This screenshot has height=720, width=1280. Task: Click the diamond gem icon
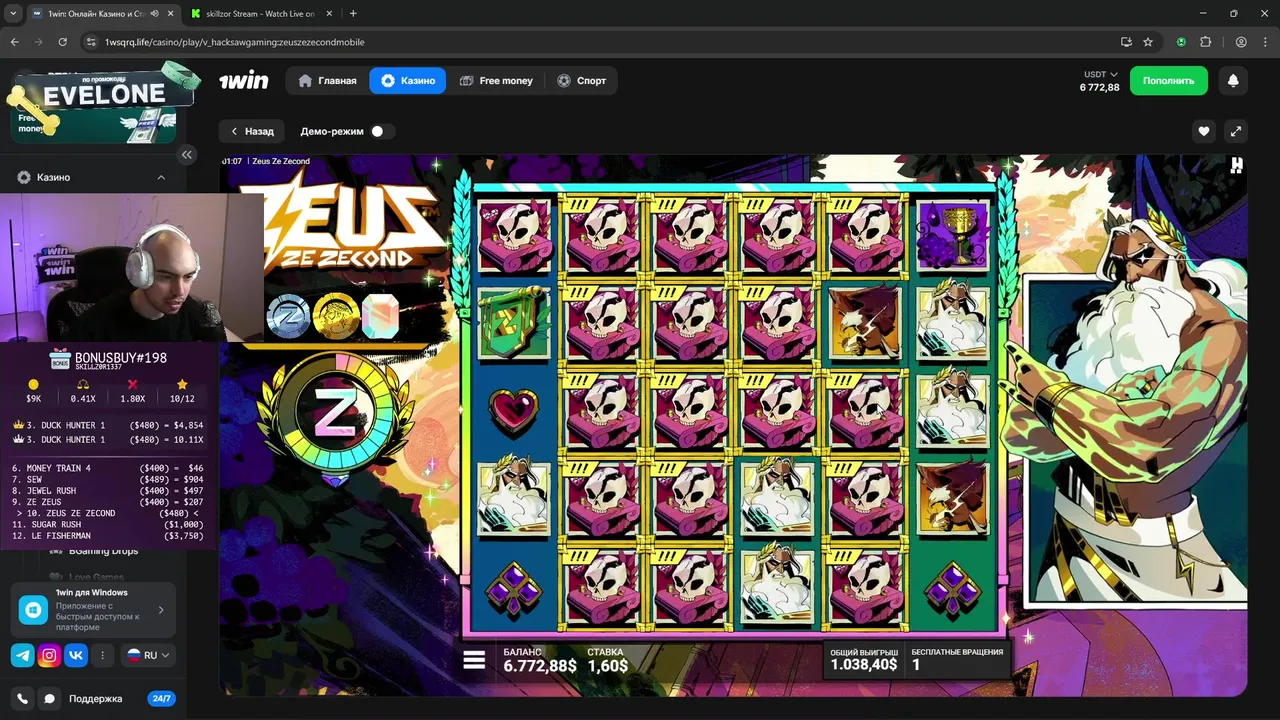click(x=380, y=316)
